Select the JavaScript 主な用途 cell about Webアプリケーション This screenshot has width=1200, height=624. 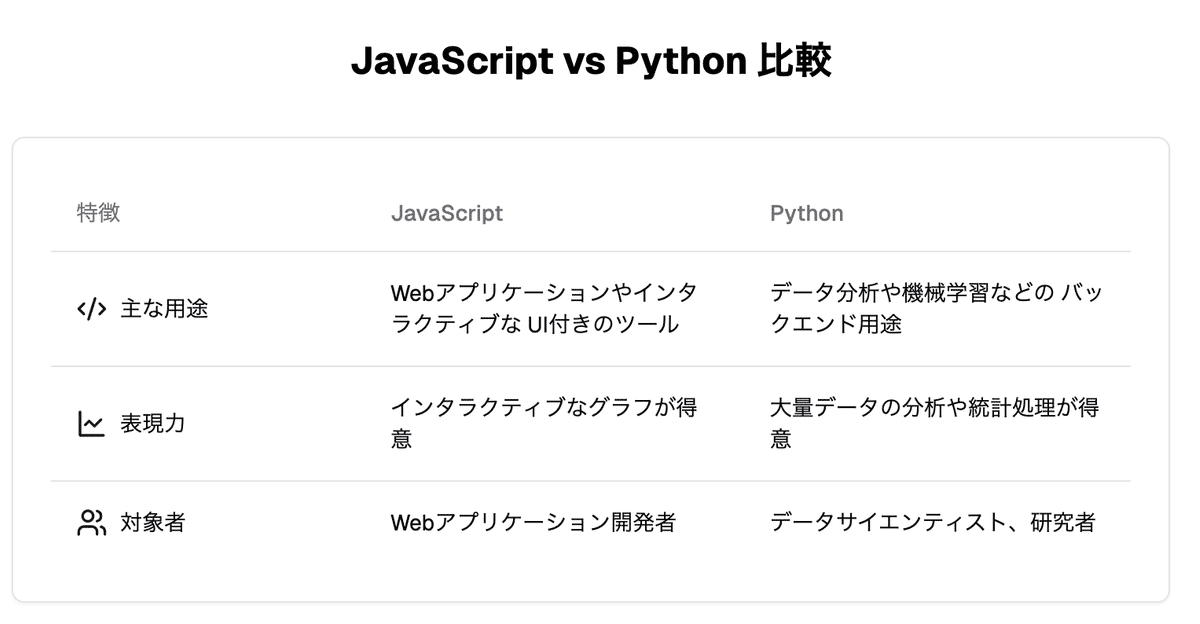click(544, 308)
